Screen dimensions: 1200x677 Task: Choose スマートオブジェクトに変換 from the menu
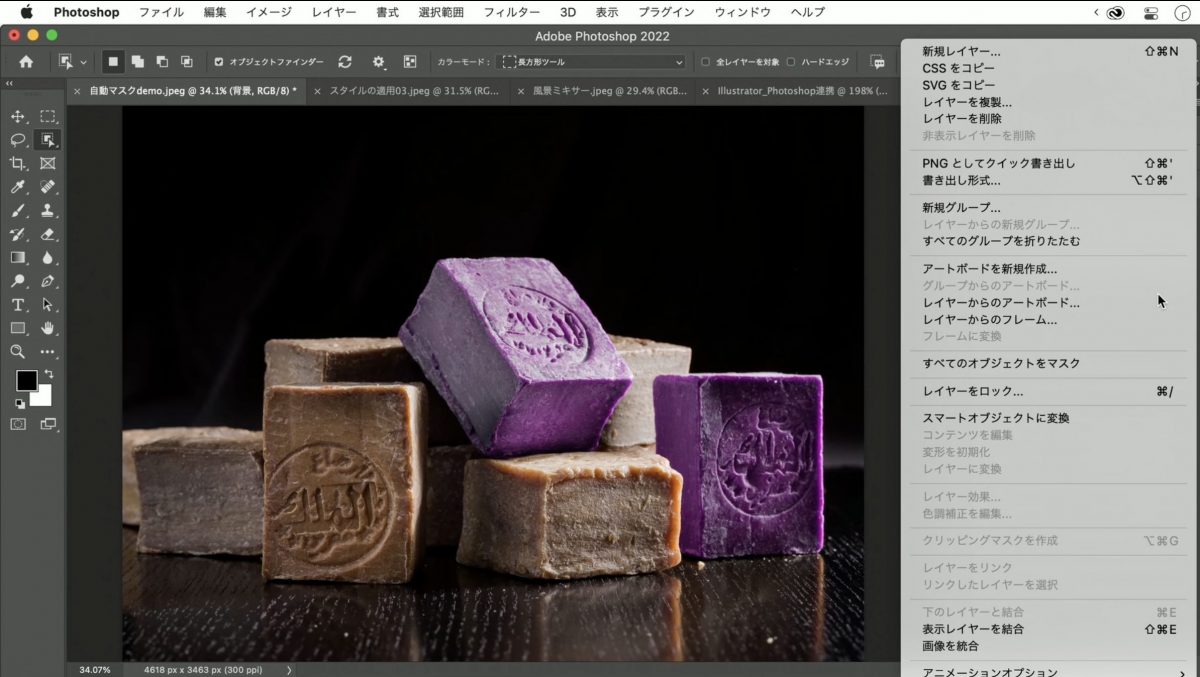(995, 418)
